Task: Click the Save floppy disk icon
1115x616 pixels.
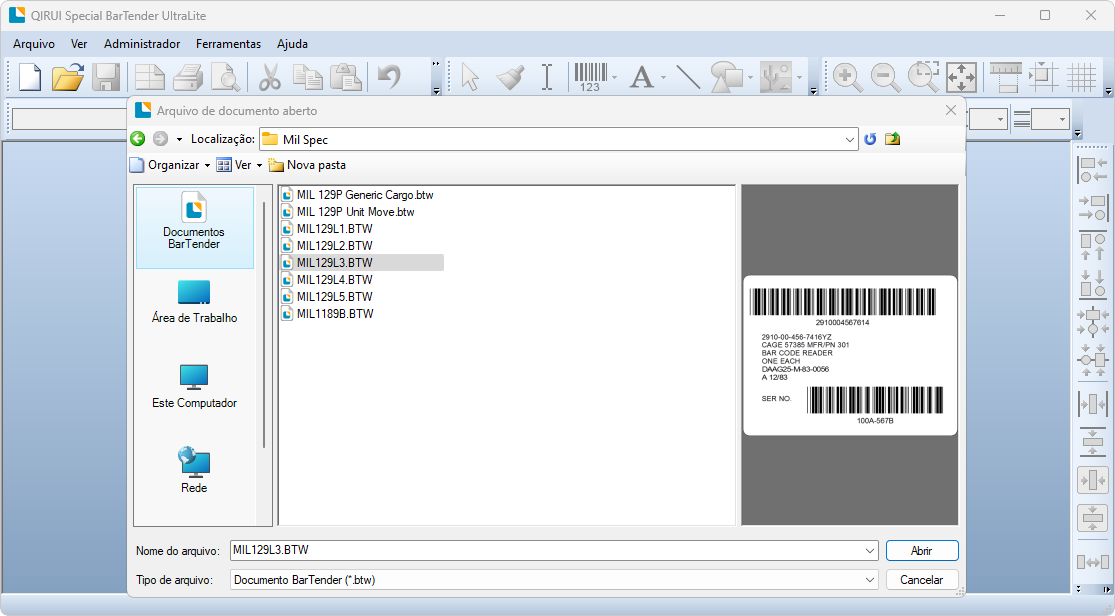Action: point(106,77)
